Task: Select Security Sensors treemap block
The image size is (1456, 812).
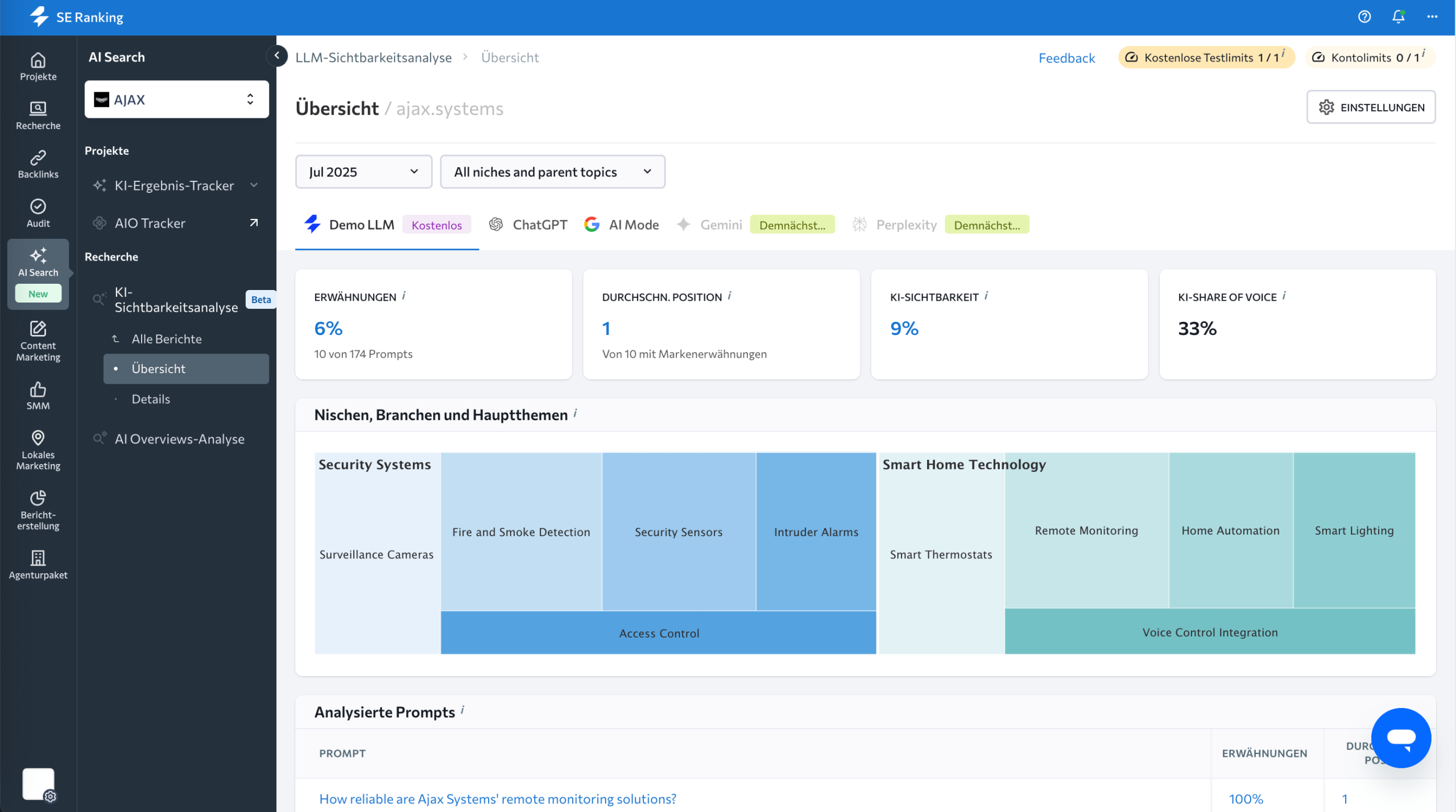Action: [679, 532]
